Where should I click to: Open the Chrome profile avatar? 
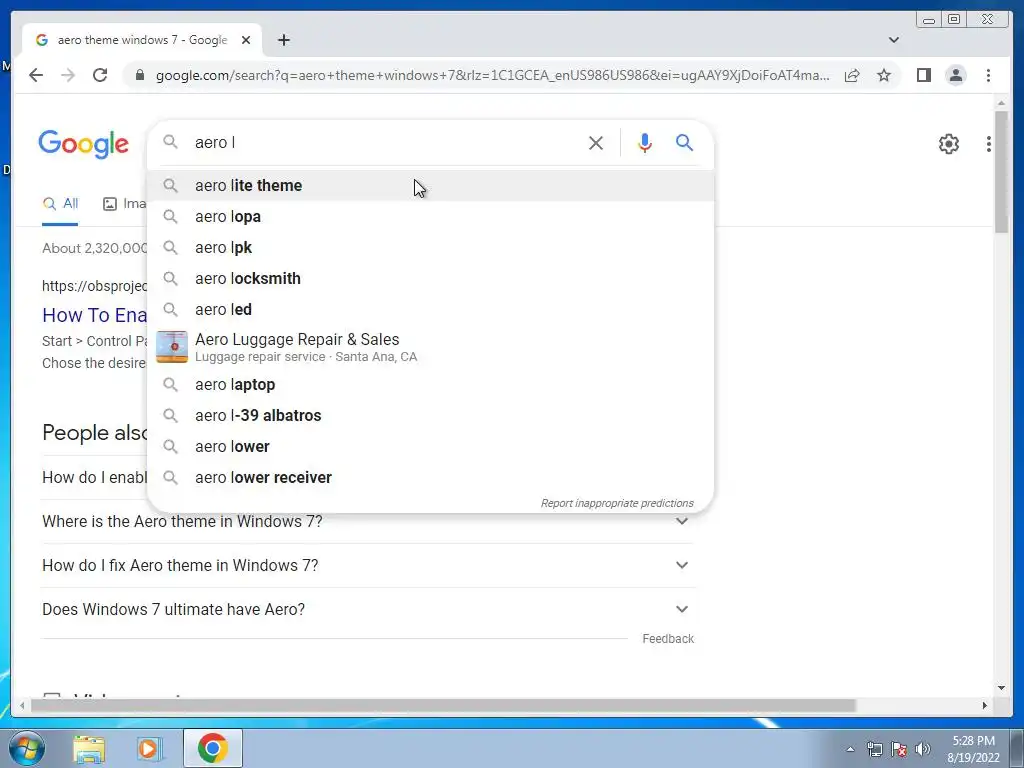[x=955, y=75]
